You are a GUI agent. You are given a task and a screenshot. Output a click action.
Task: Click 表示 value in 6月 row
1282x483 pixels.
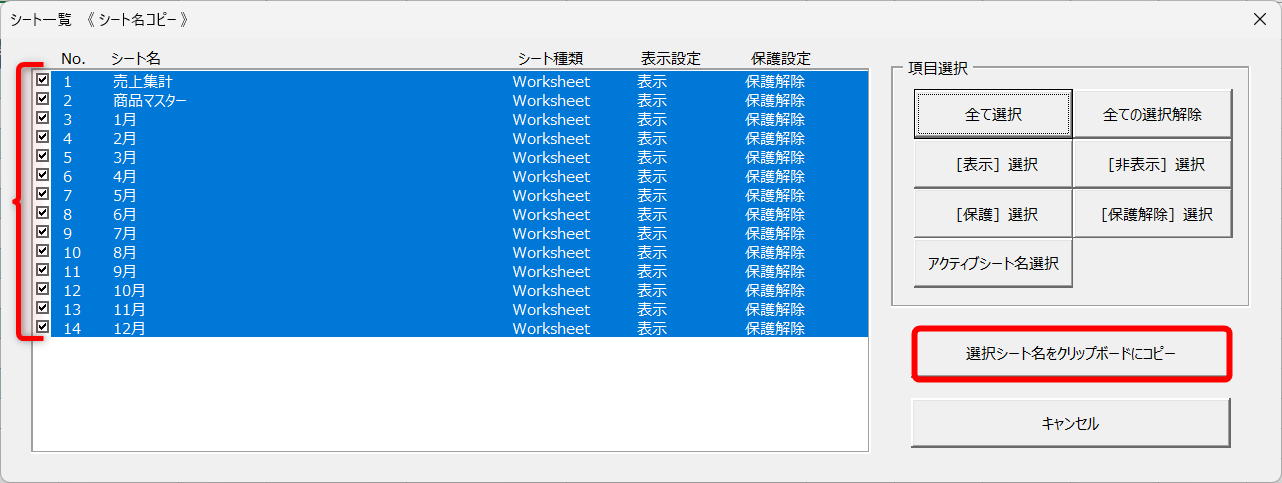[x=652, y=214]
